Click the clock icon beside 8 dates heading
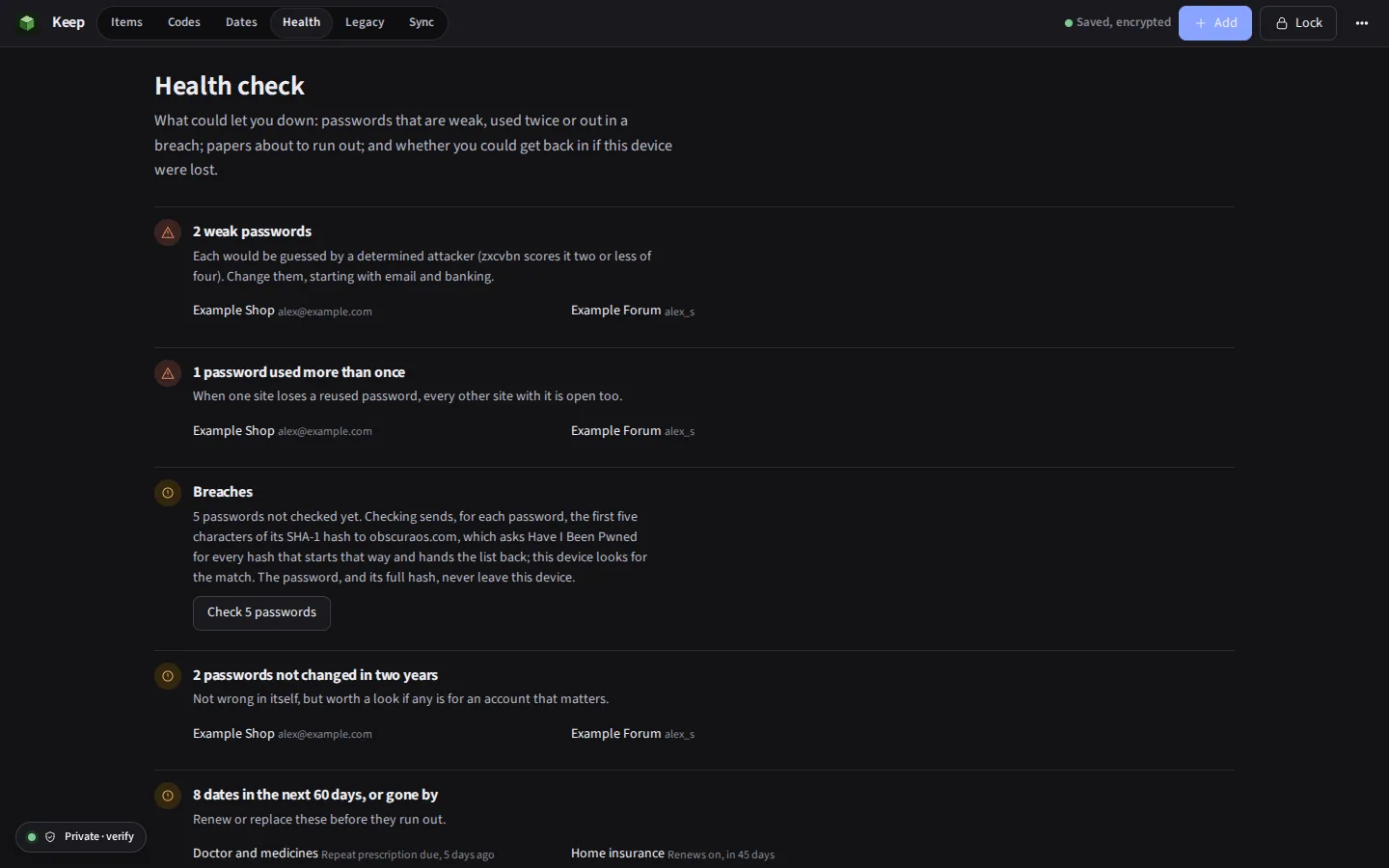Screen dimensions: 1389x868 coord(168,796)
